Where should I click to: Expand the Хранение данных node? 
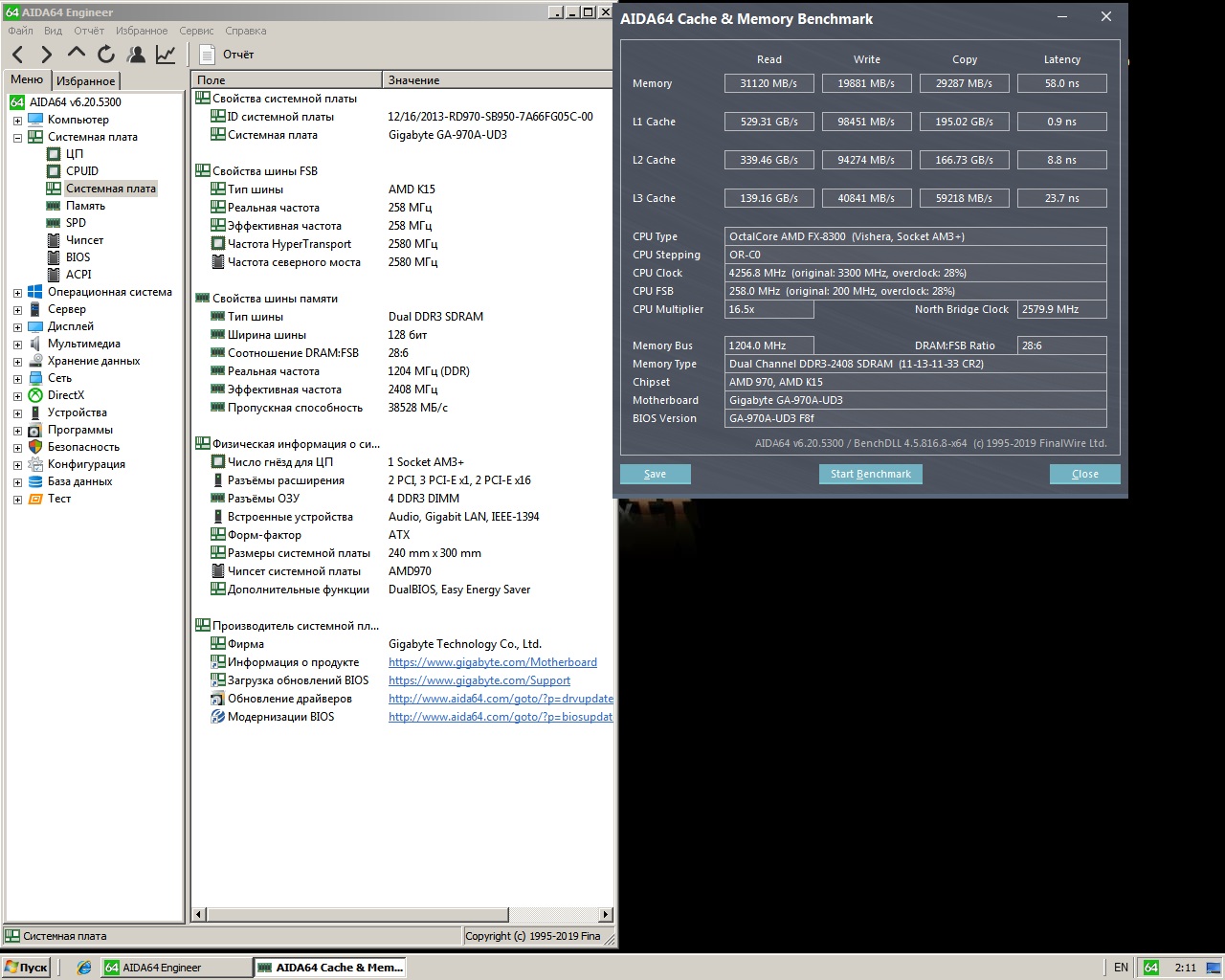click(17, 362)
